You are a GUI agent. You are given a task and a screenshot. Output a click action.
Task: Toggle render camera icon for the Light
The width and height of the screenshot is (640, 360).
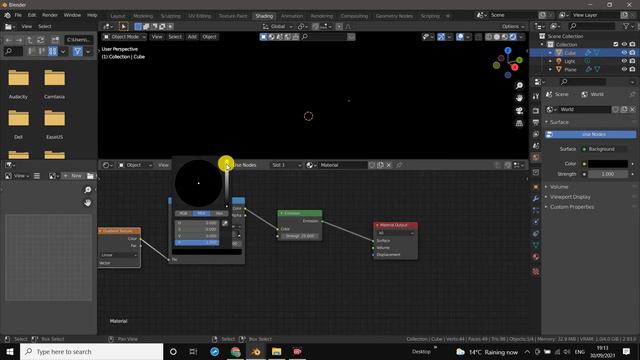632,61
